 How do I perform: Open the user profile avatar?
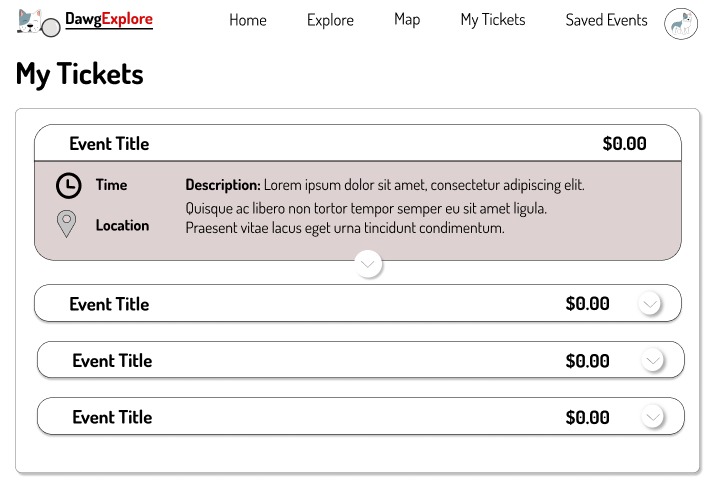click(680, 23)
